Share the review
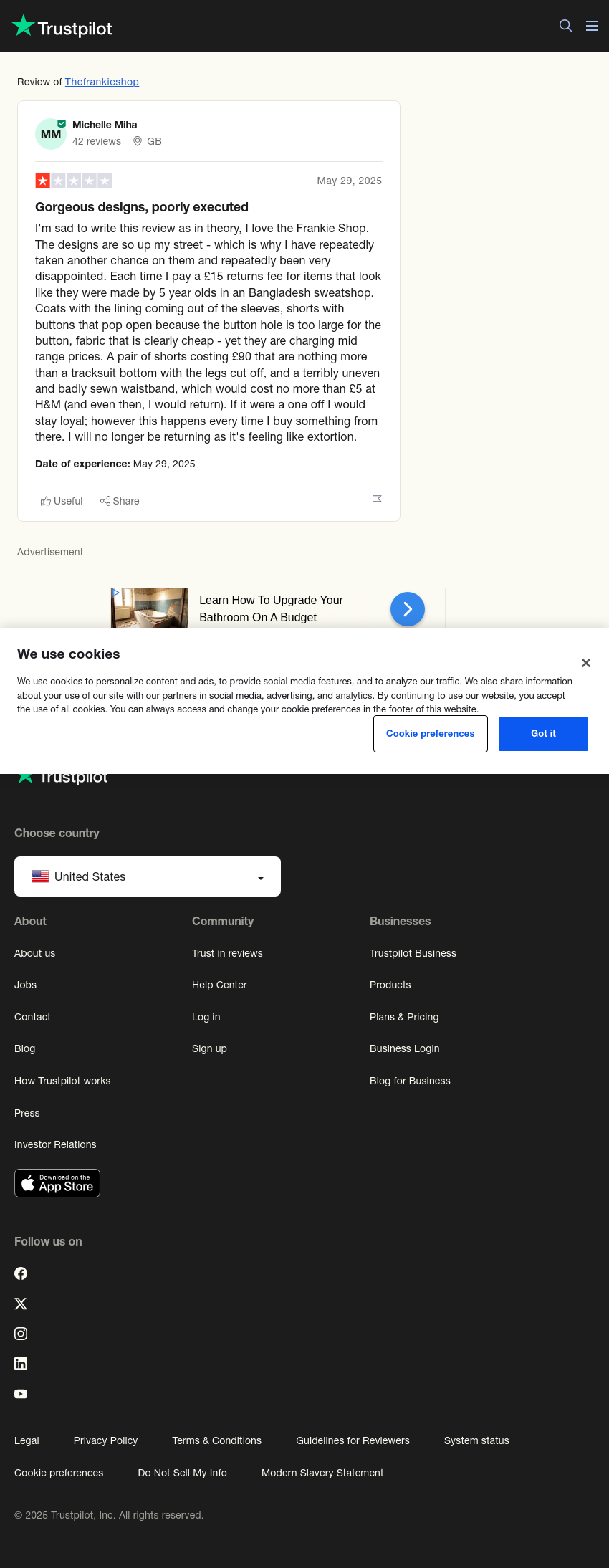609x1568 pixels. (120, 501)
